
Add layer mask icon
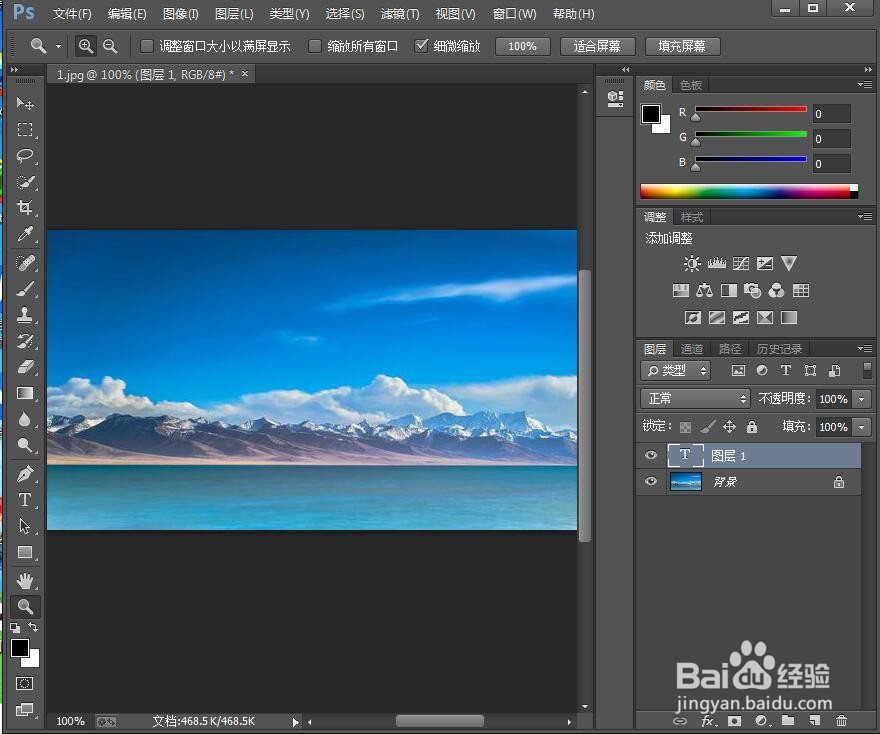[735, 721]
